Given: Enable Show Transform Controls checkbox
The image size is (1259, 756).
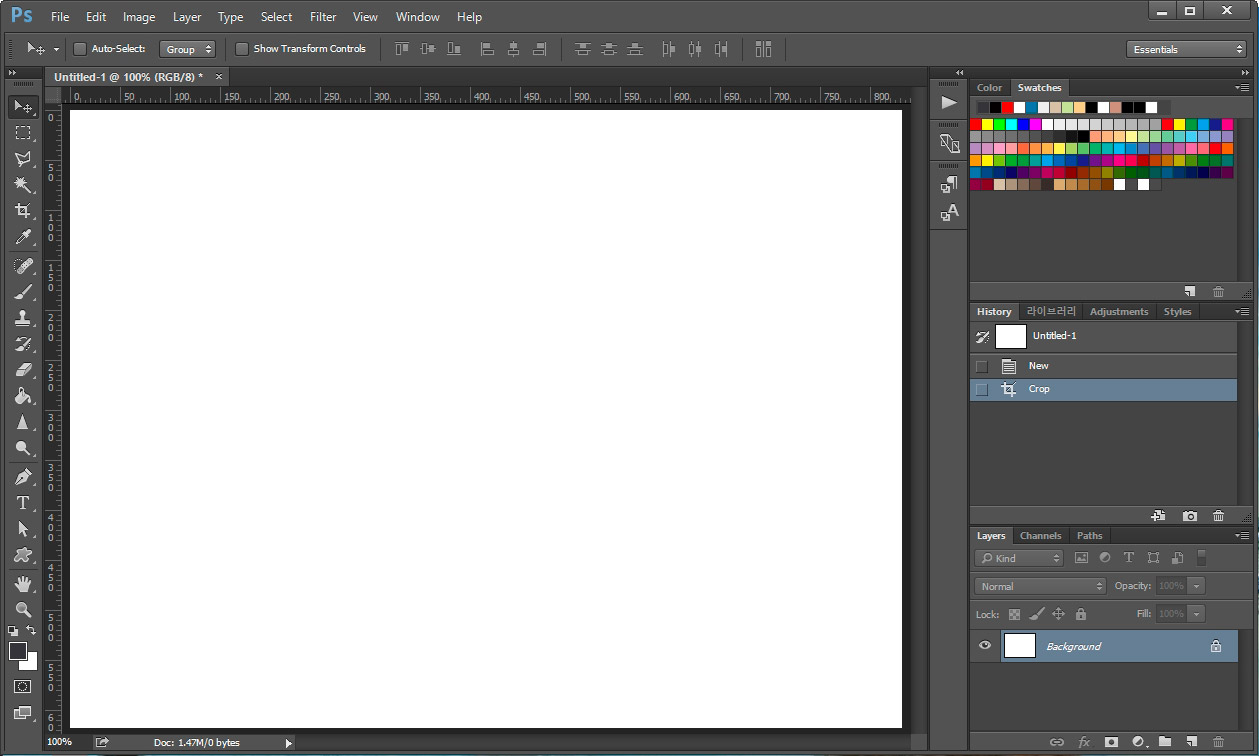Looking at the screenshot, I should 241,49.
